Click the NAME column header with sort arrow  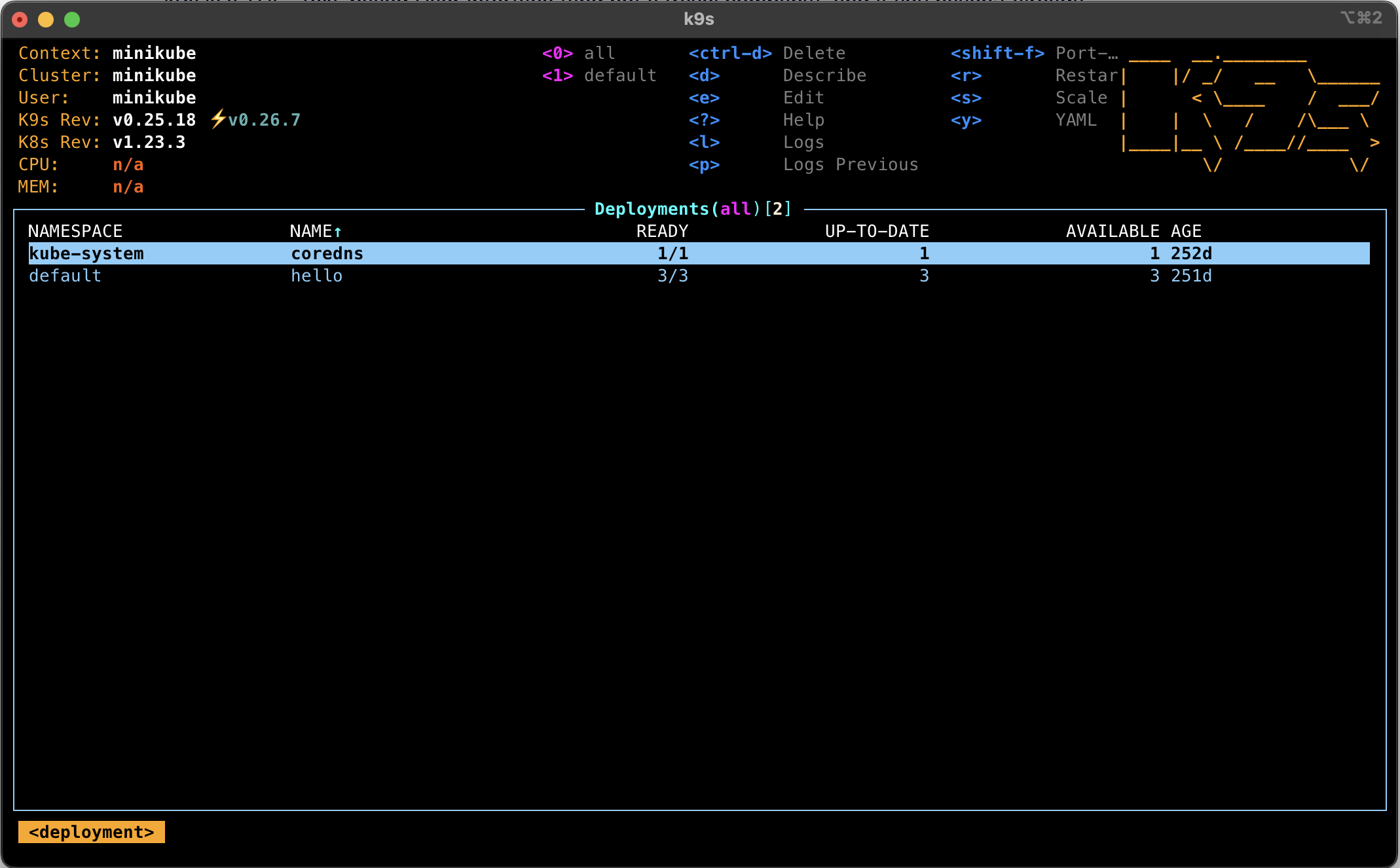[x=316, y=231]
